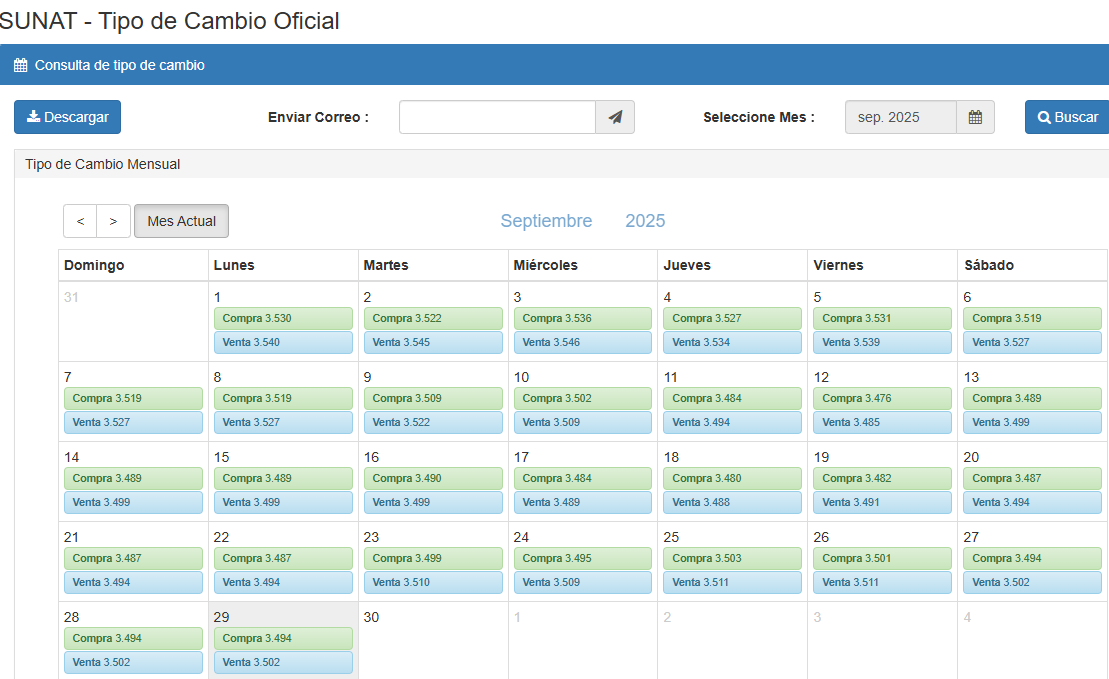Select the Compra 3.530 entry on day 1
The width and height of the screenshot is (1109, 679).
point(283,318)
